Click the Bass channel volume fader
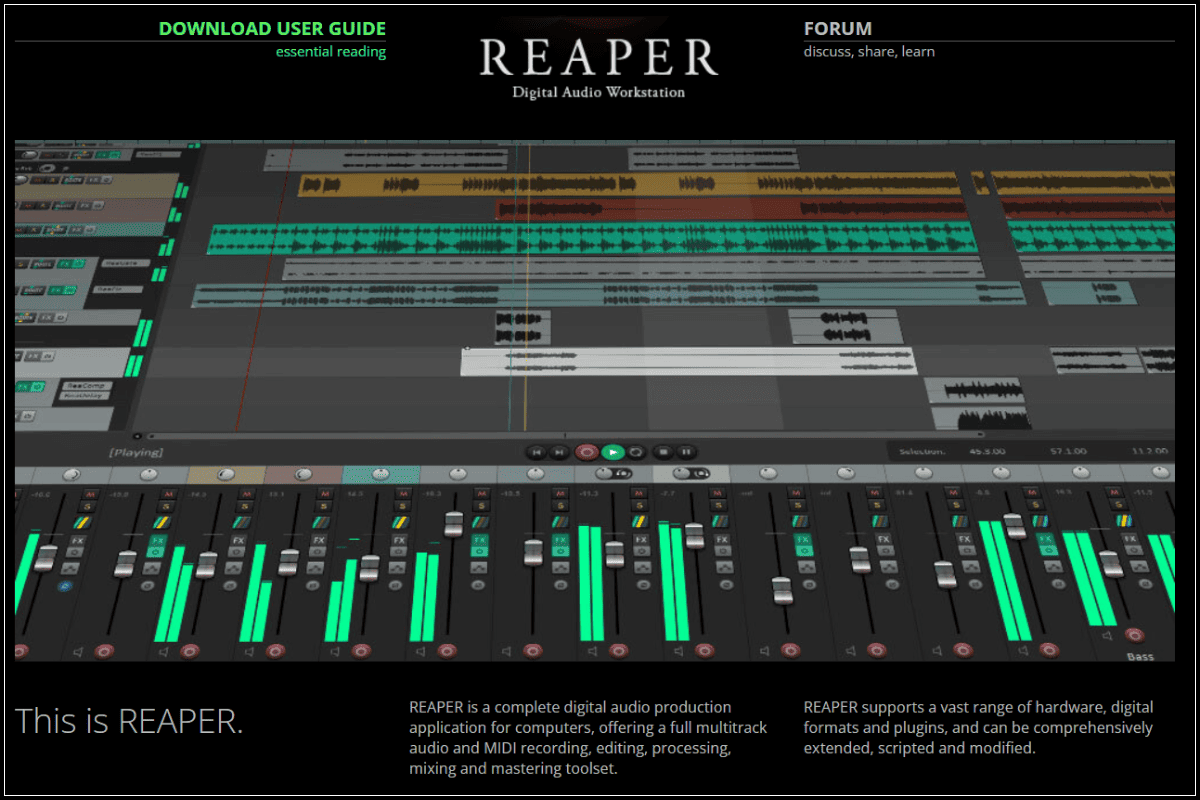The width and height of the screenshot is (1200, 800). [x=1111, y=563]
